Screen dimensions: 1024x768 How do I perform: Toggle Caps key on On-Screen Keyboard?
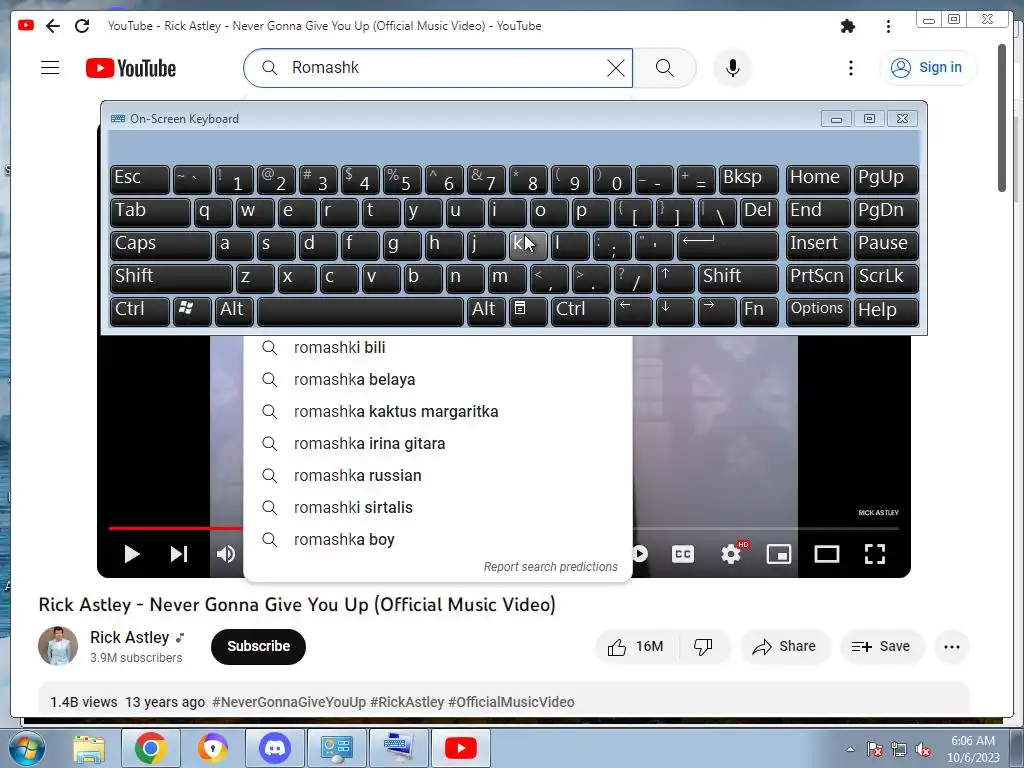pyautogui.click(x=161, y=244)
